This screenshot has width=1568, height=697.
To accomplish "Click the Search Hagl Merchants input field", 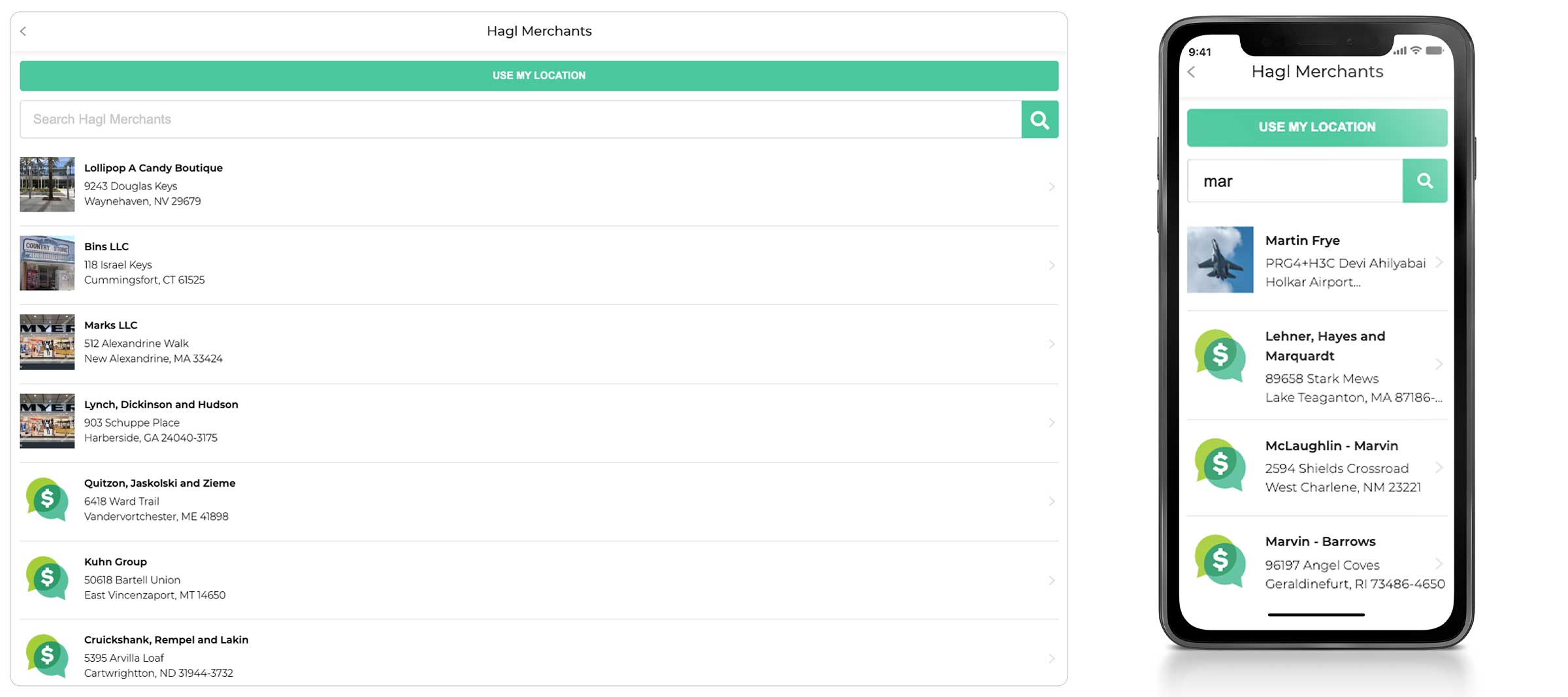I will point(520,120).
